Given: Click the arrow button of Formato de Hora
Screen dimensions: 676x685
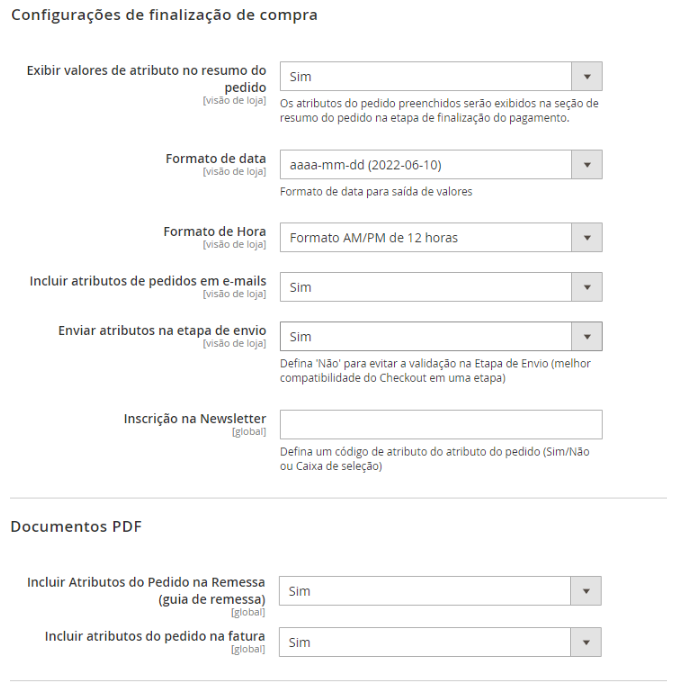Looking at the screenshot, I should pos(586,237).
